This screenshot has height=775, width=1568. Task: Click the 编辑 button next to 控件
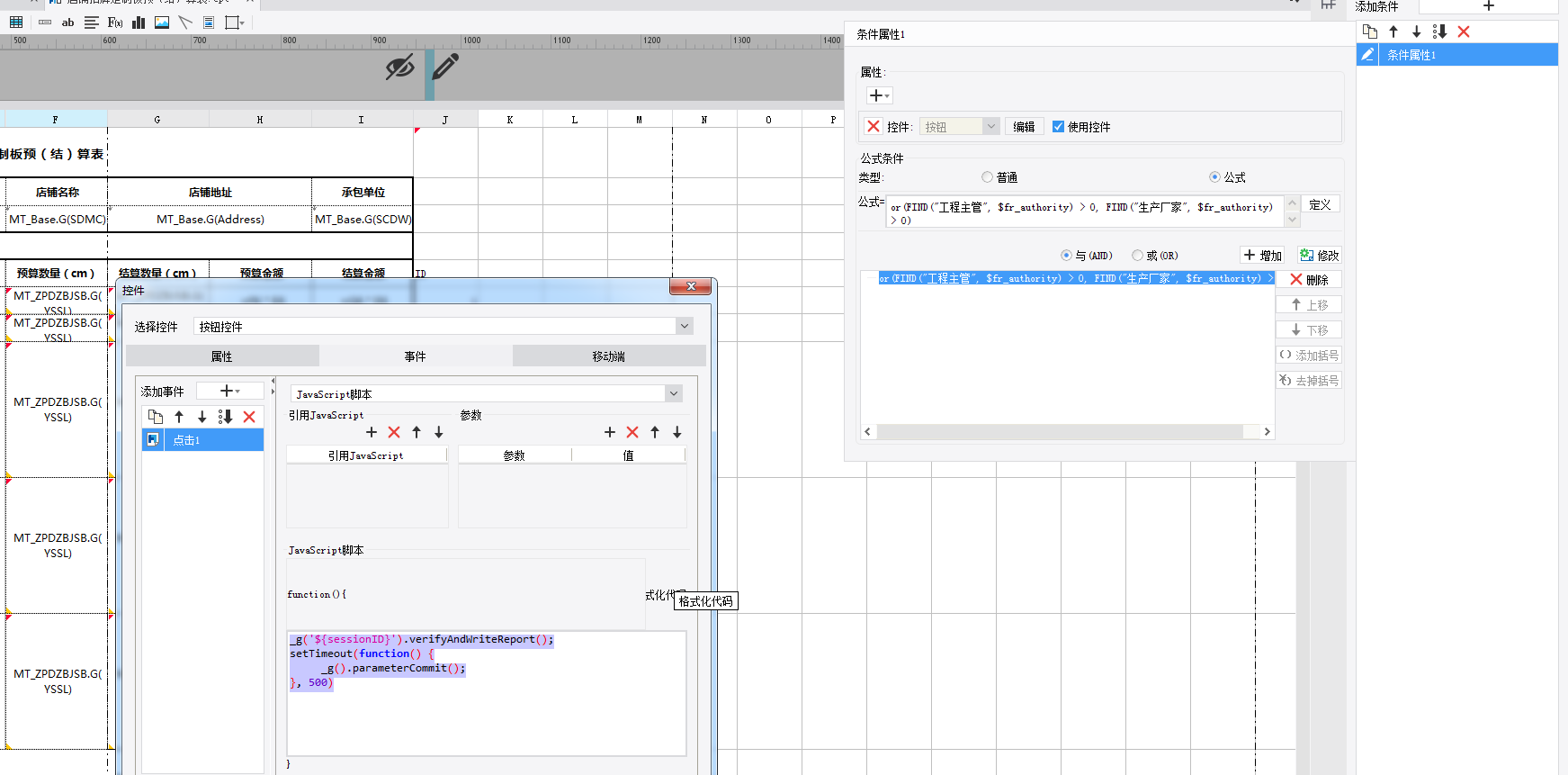pyautogui.click(x=1024, y=127)
